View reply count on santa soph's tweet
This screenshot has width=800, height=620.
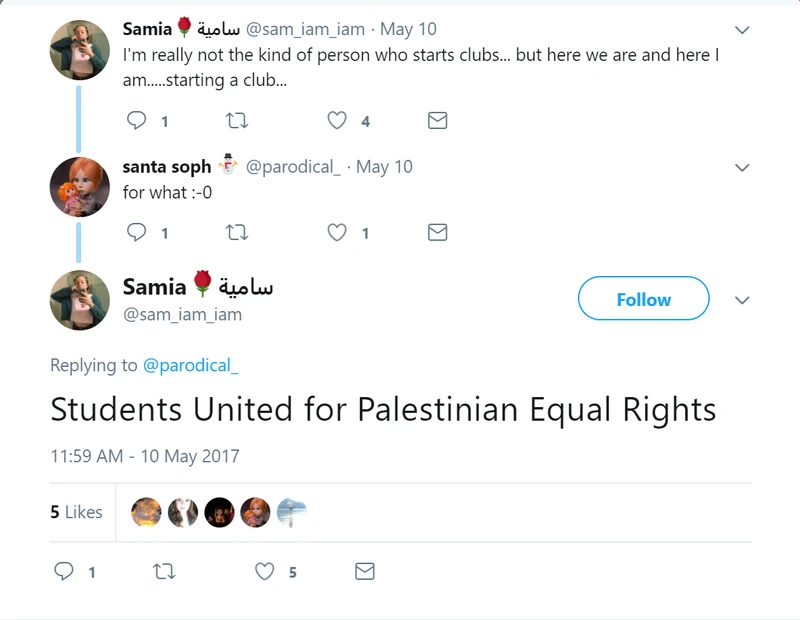[x=163, y=231]
